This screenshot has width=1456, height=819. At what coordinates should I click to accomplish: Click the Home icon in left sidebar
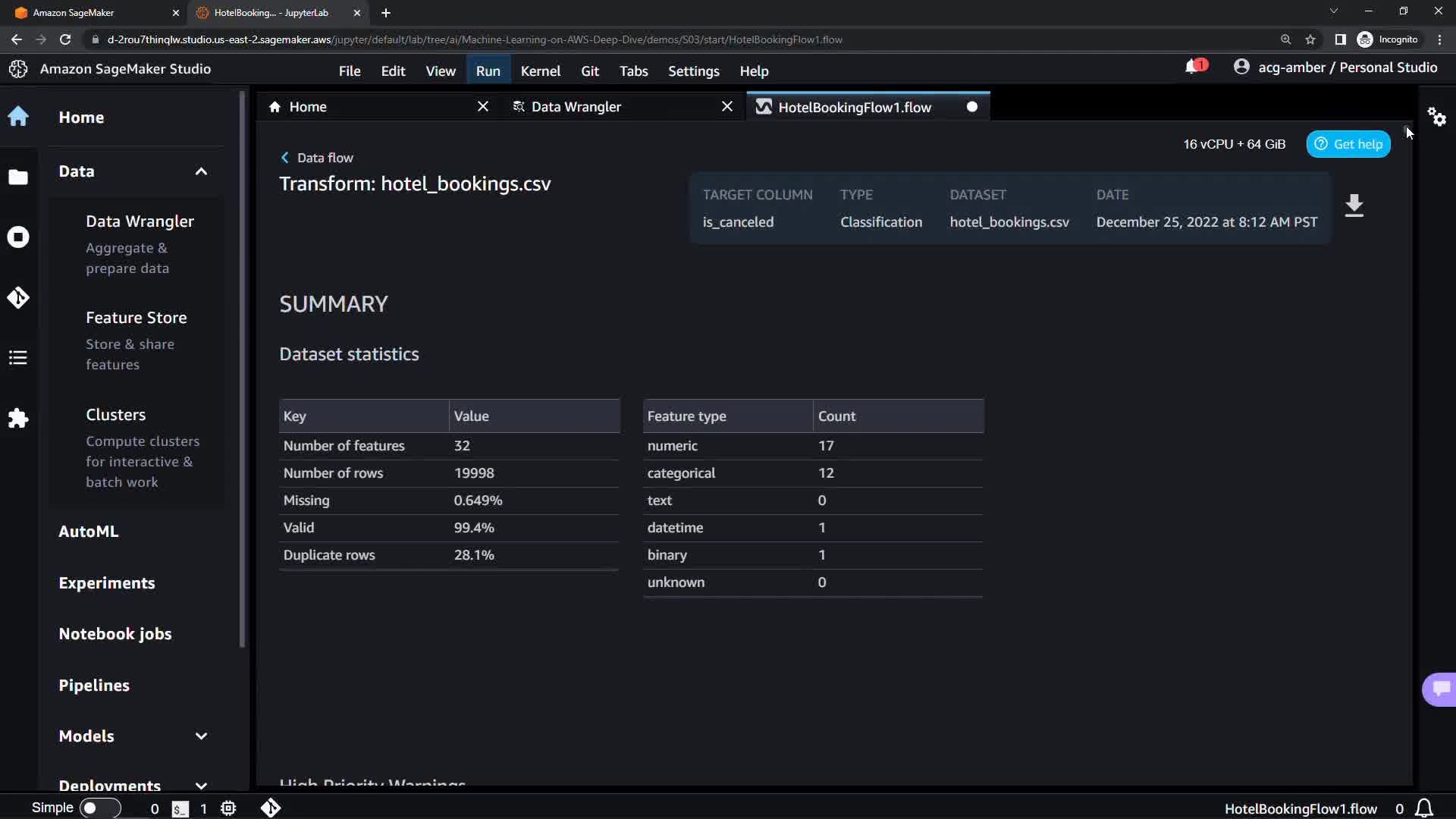tap(18, 117)
